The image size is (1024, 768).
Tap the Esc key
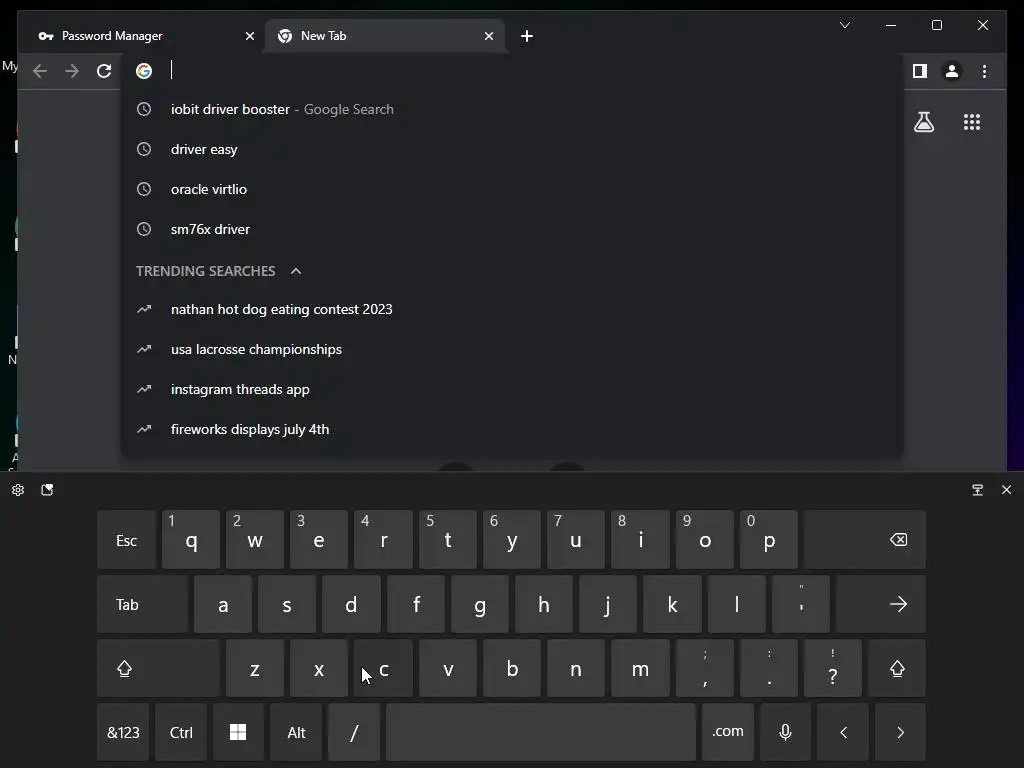pyautogui.click(x=126, y=540)
